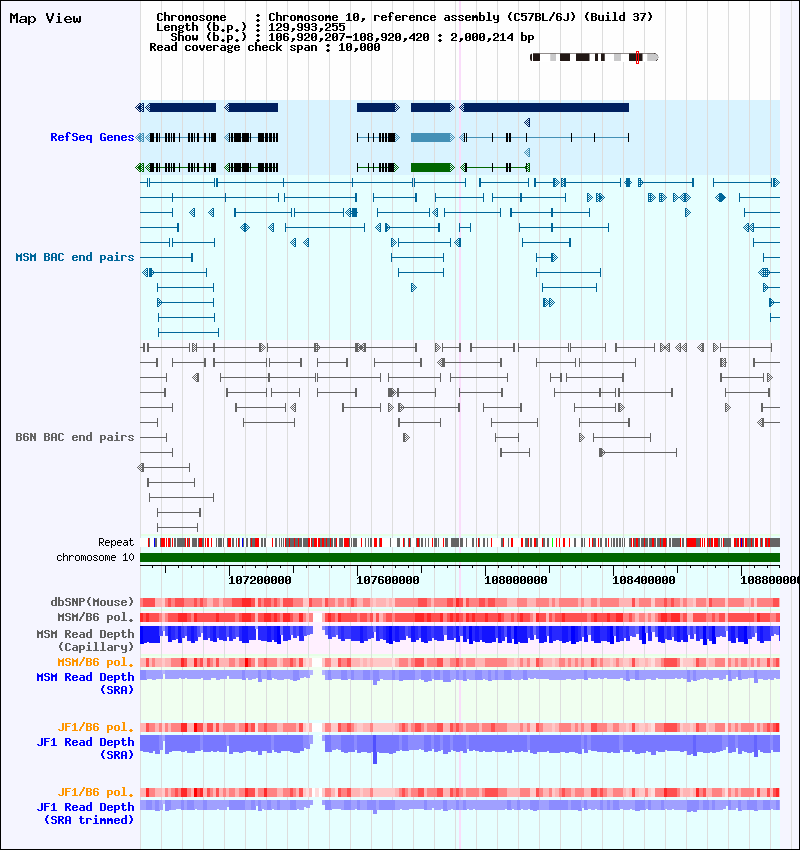This screenshot has height=850, width=800.
Task: Click the chromosome 10 track label
Action: [95, 557]
